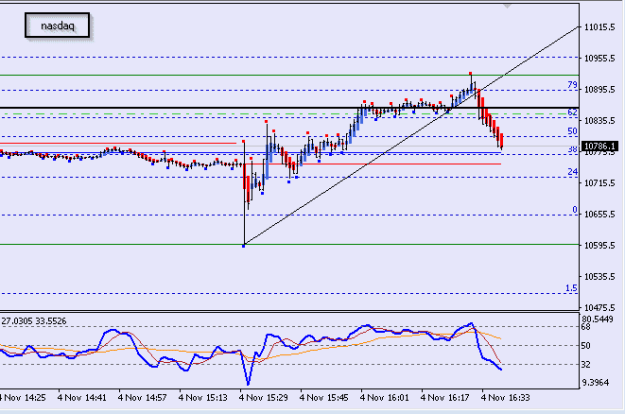Click the 10895.5 price axis label
Image resolution: width=625 pixels, height=414 pixels.
pos(599,89)
